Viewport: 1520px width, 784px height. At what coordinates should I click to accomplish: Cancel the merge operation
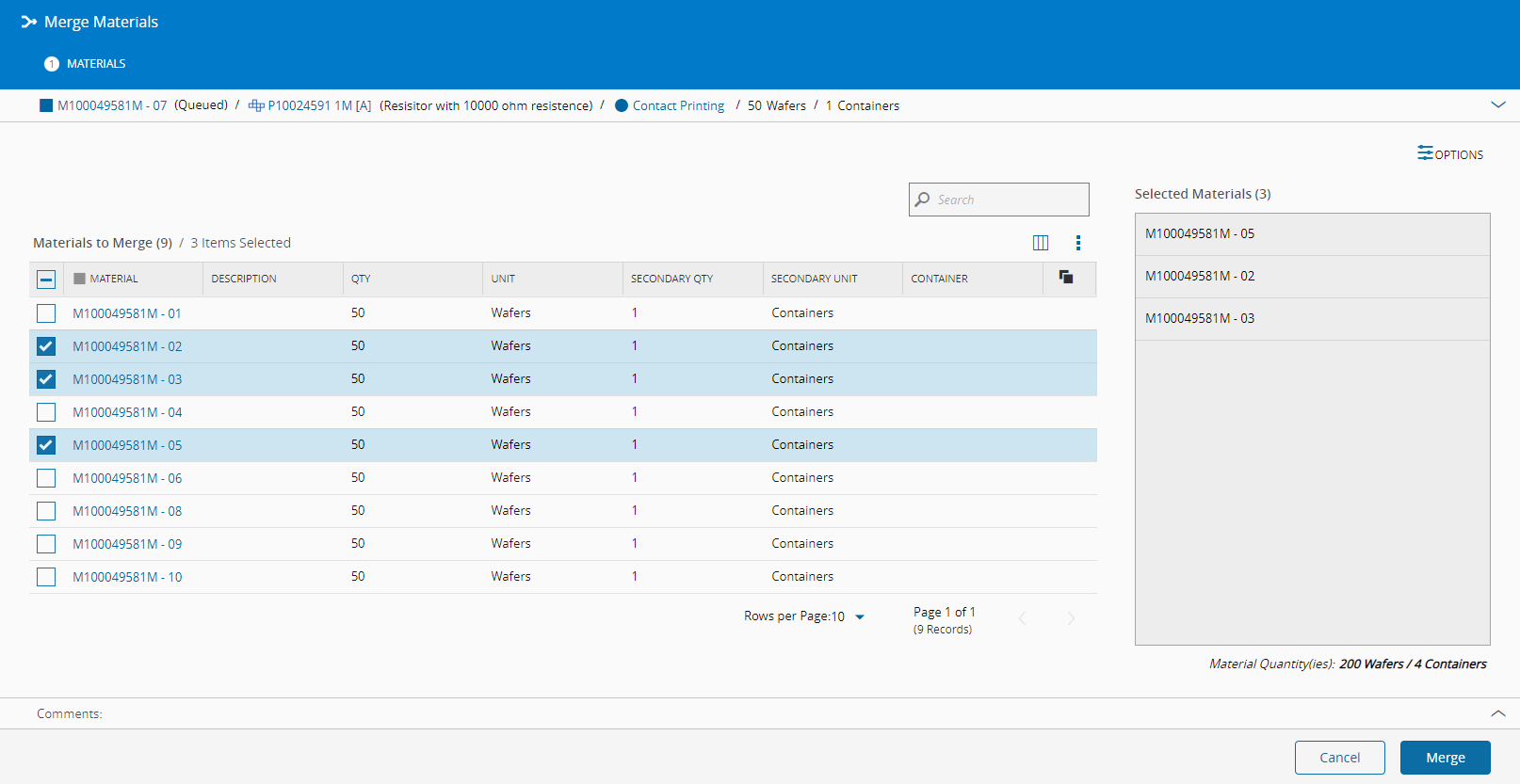point(1339,758)
